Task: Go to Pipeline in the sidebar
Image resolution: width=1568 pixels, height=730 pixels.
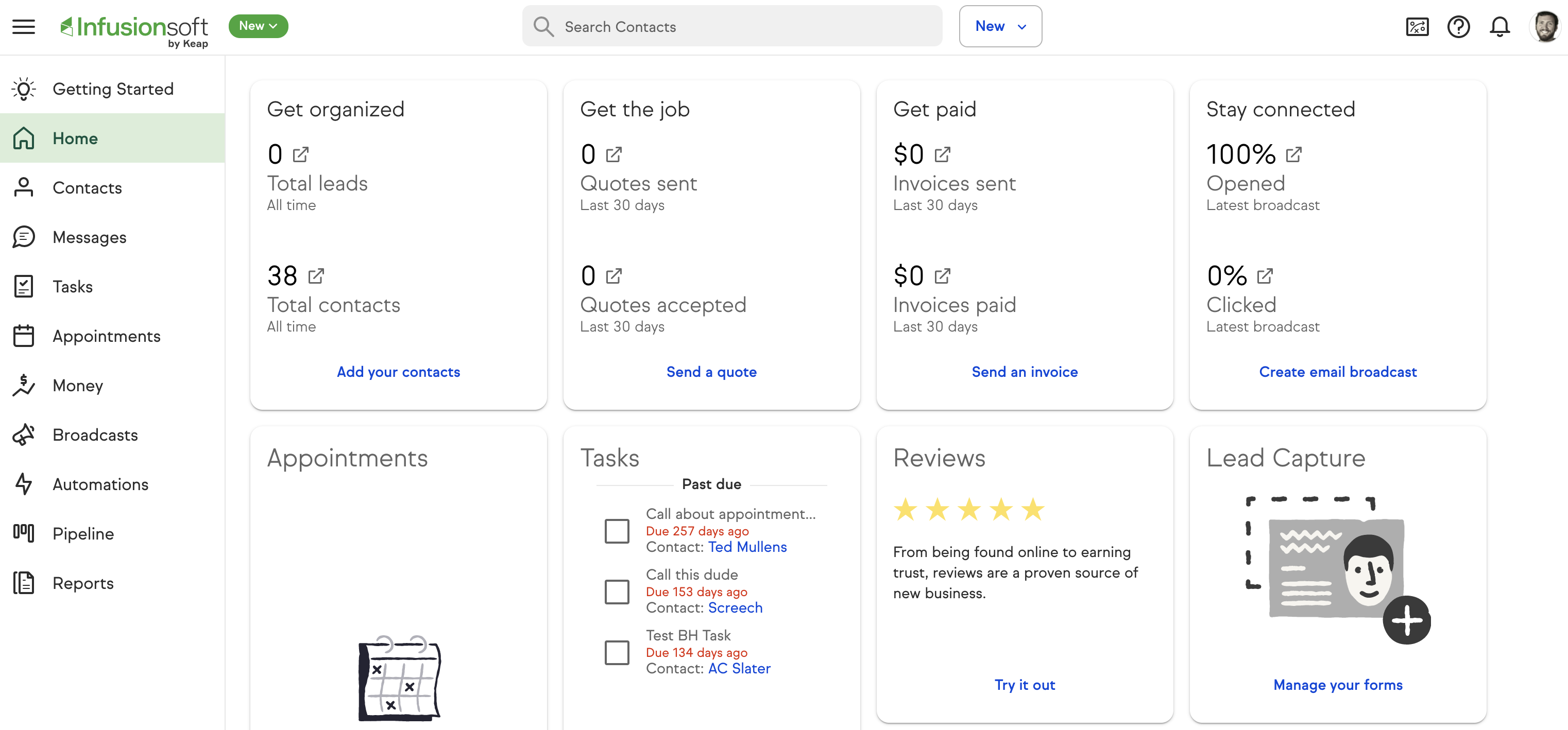Action: click(x=83, y=533)
